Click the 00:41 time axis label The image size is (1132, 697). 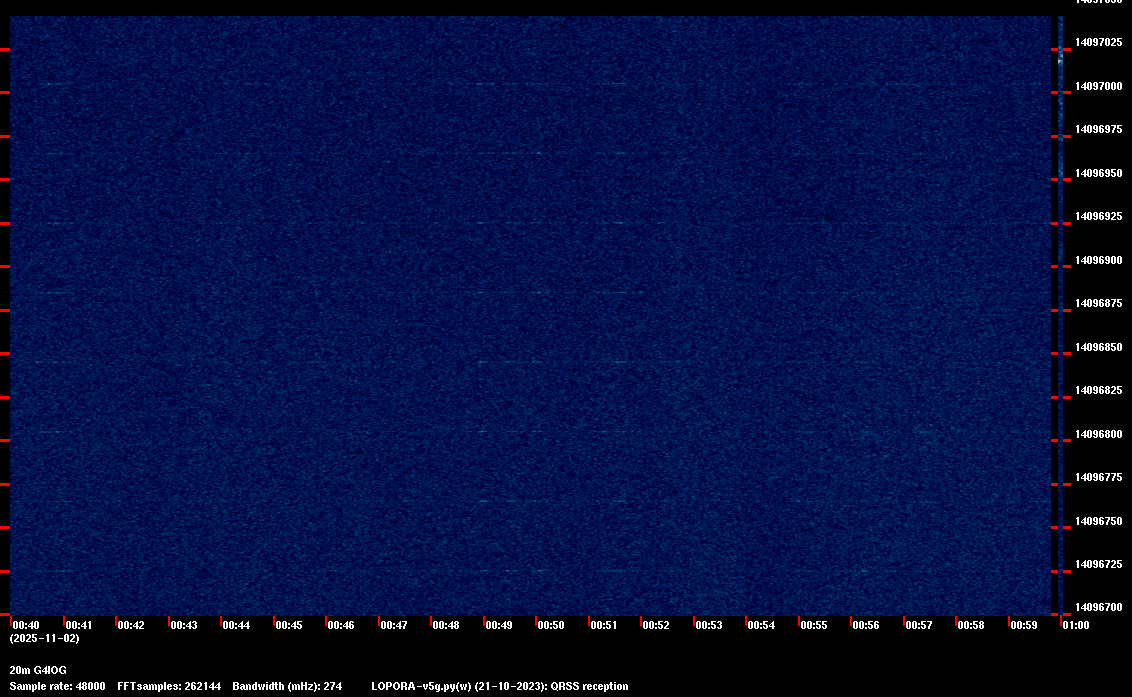coord(79,625)
